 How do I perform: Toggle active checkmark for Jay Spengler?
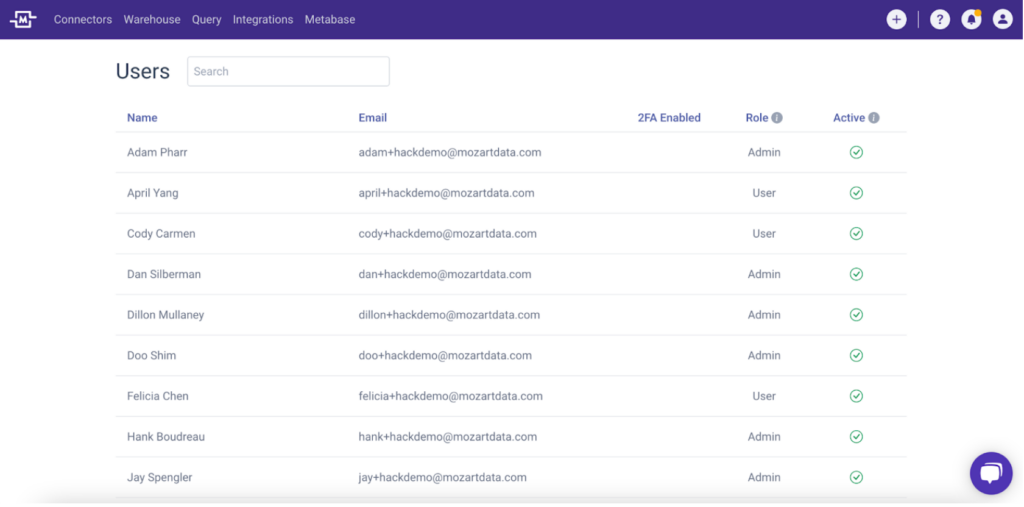tap(856, 478)
